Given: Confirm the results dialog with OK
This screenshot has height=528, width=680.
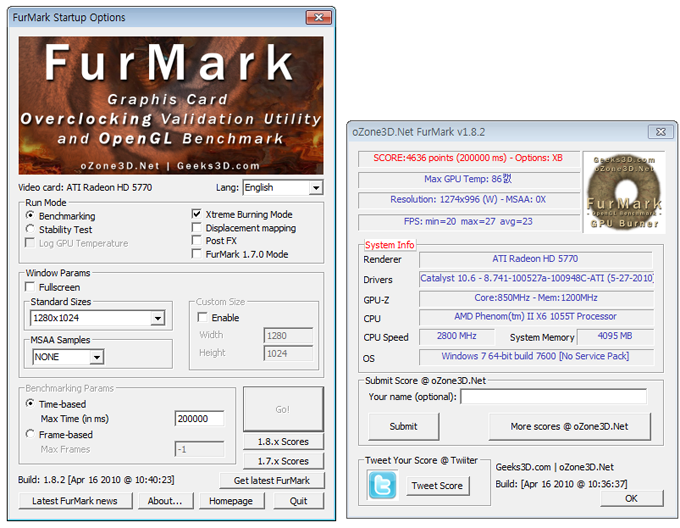Looking at the screenshot, I should pyautogui.click(x=631, y=499).
